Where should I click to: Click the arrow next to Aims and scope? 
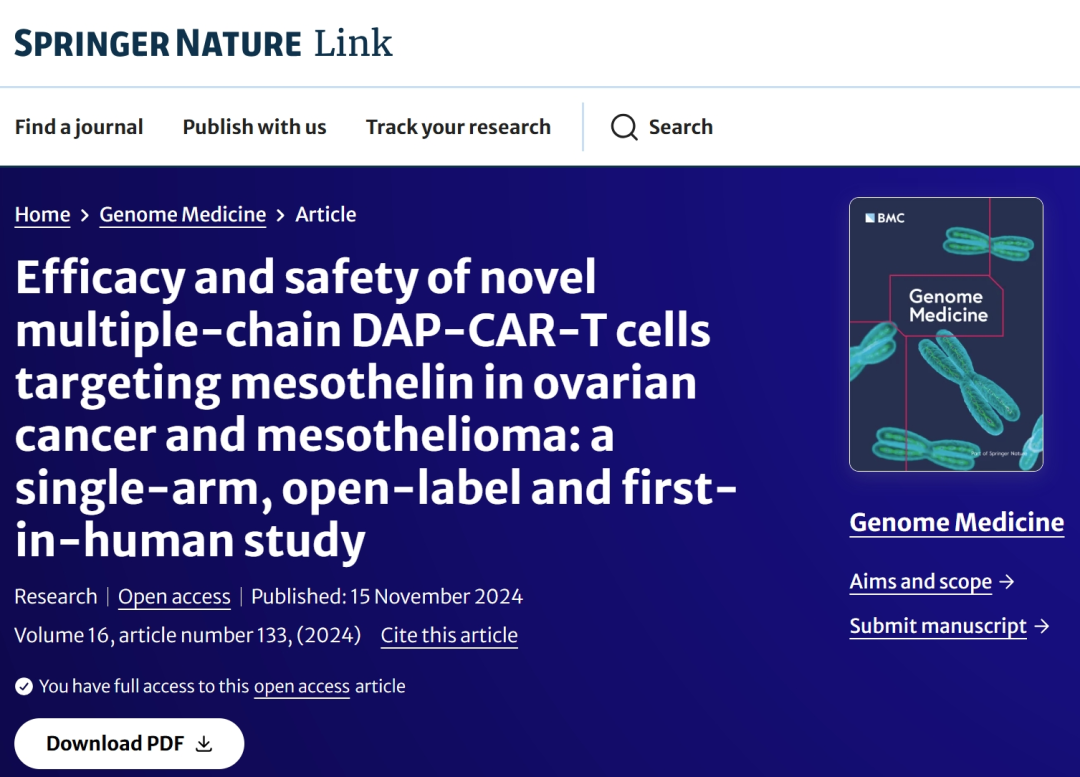coord(1007,581)
